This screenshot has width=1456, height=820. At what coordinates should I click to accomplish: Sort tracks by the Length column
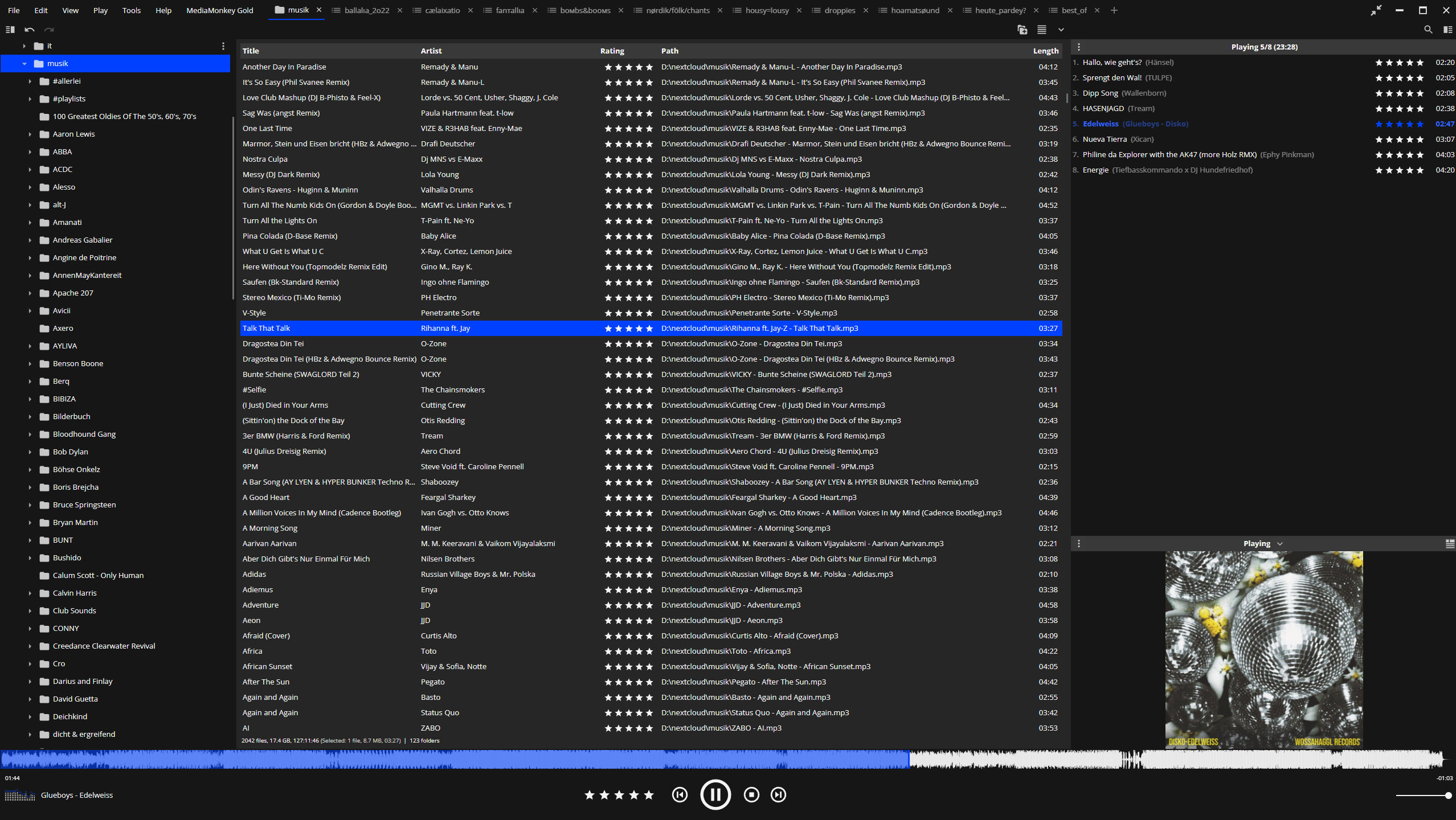click(1046, 51)
